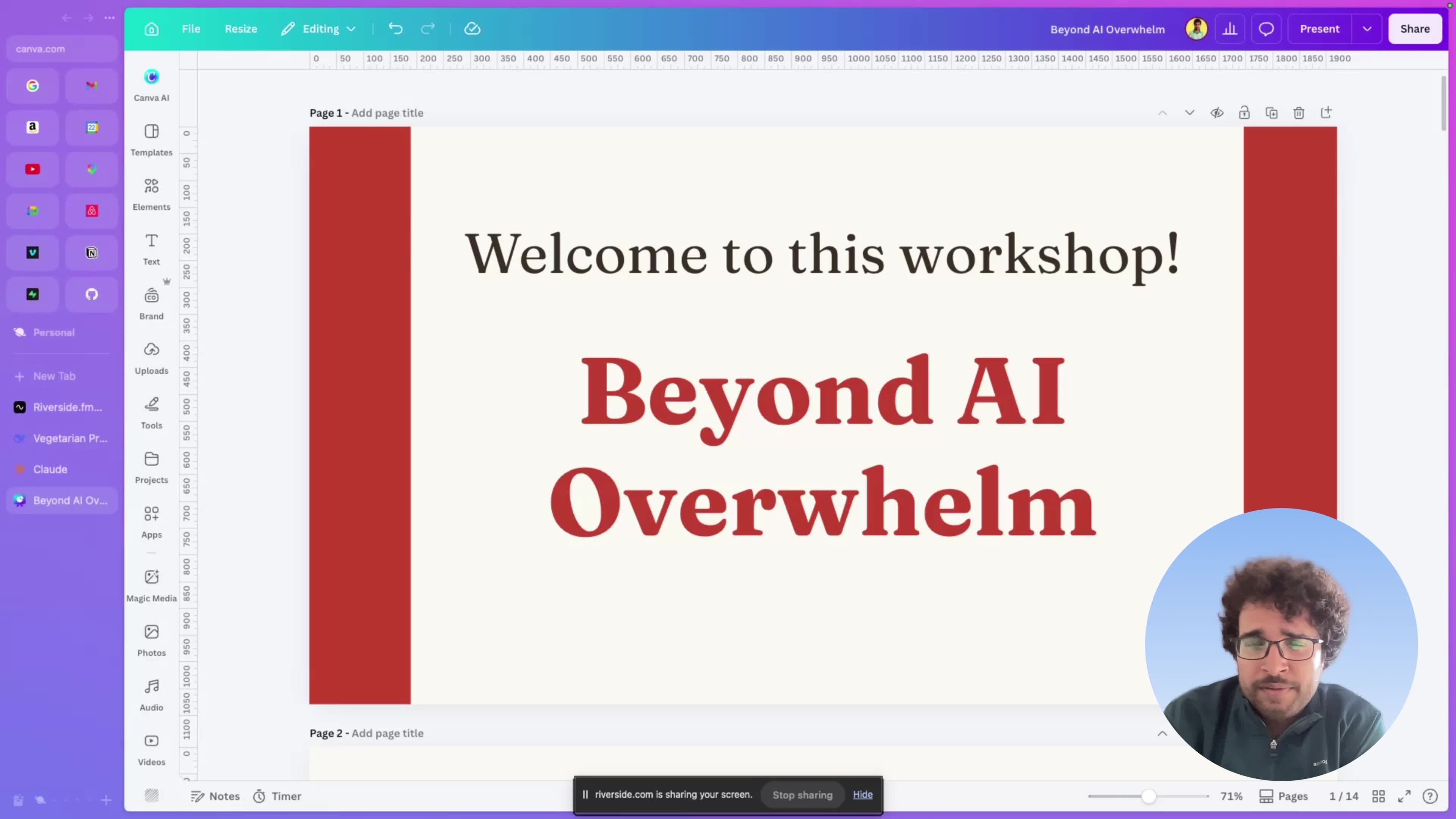Image resolution: width=1456 pixels, height=819 pixels.
Task: Open the Timer
Action: tap(277, 796)
